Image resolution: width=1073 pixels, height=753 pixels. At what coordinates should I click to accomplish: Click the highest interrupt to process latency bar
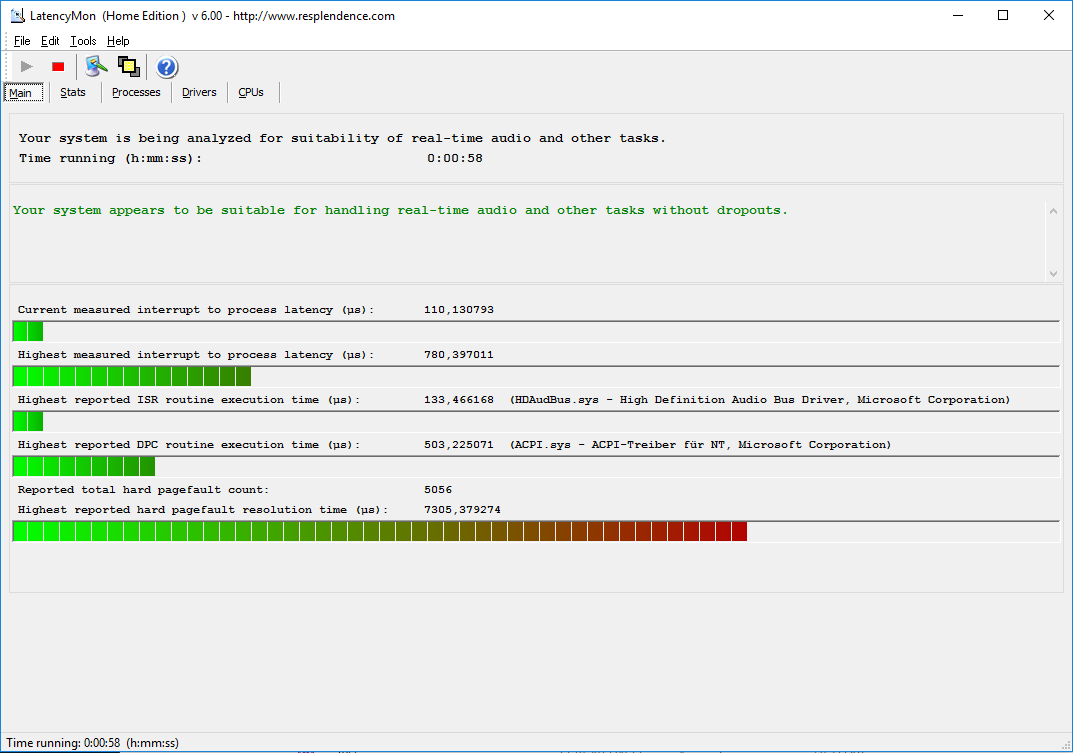[536, 376]
